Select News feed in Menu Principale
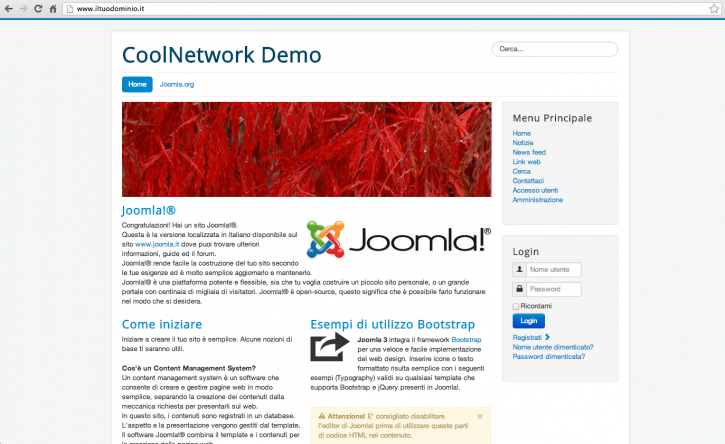725x444 pixels. pos(529,152)
